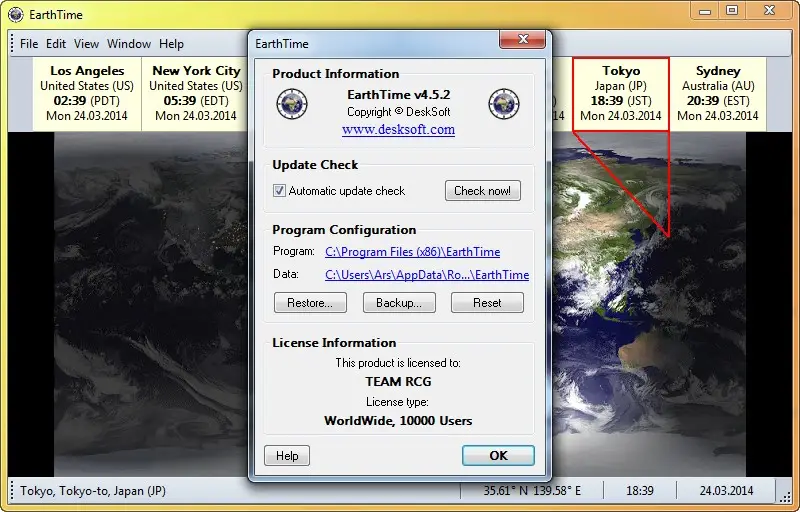800x512 pixels.
Task: Click the Backup... button
Action: (399, 302)
